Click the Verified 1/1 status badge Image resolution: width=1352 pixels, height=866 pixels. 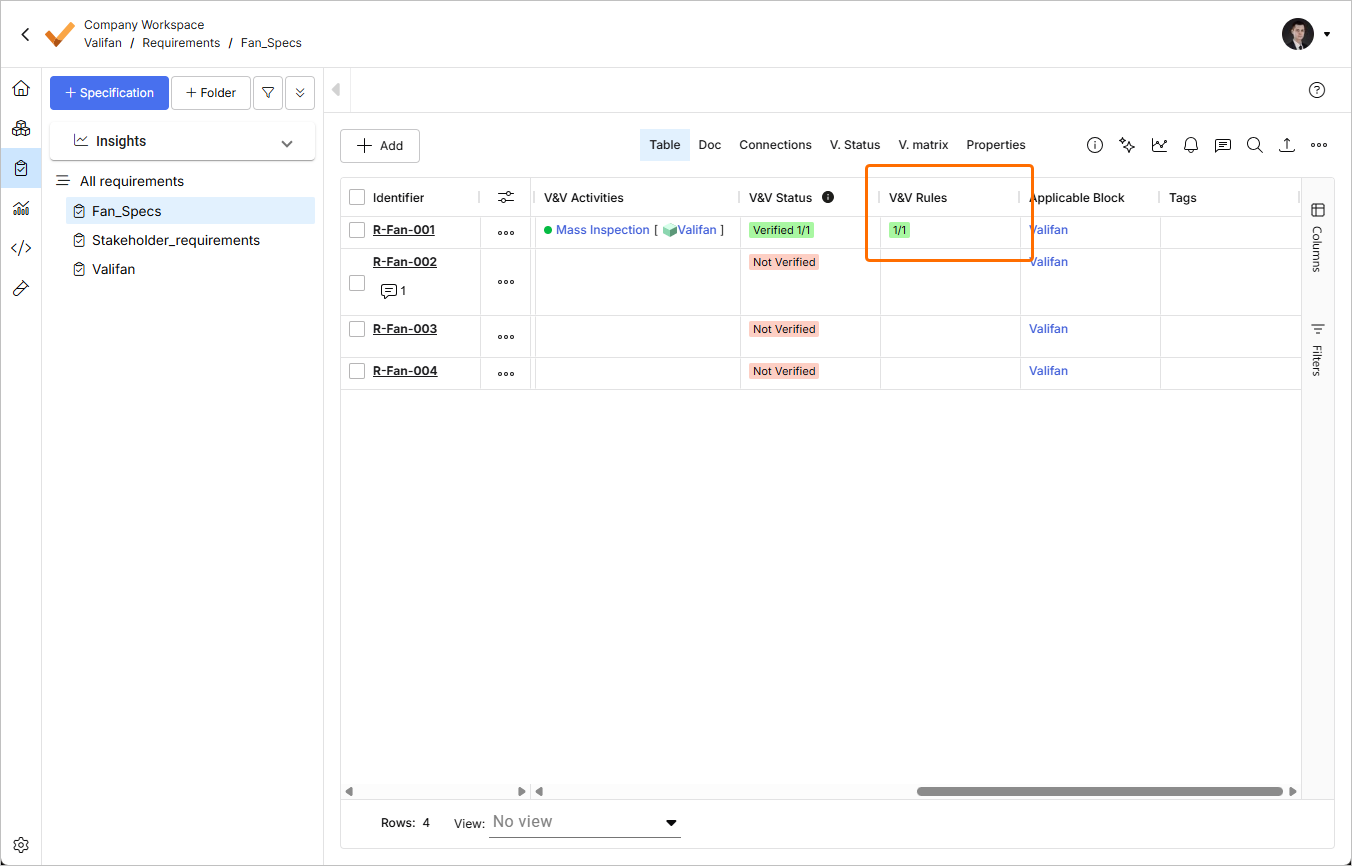click(781, 230)
